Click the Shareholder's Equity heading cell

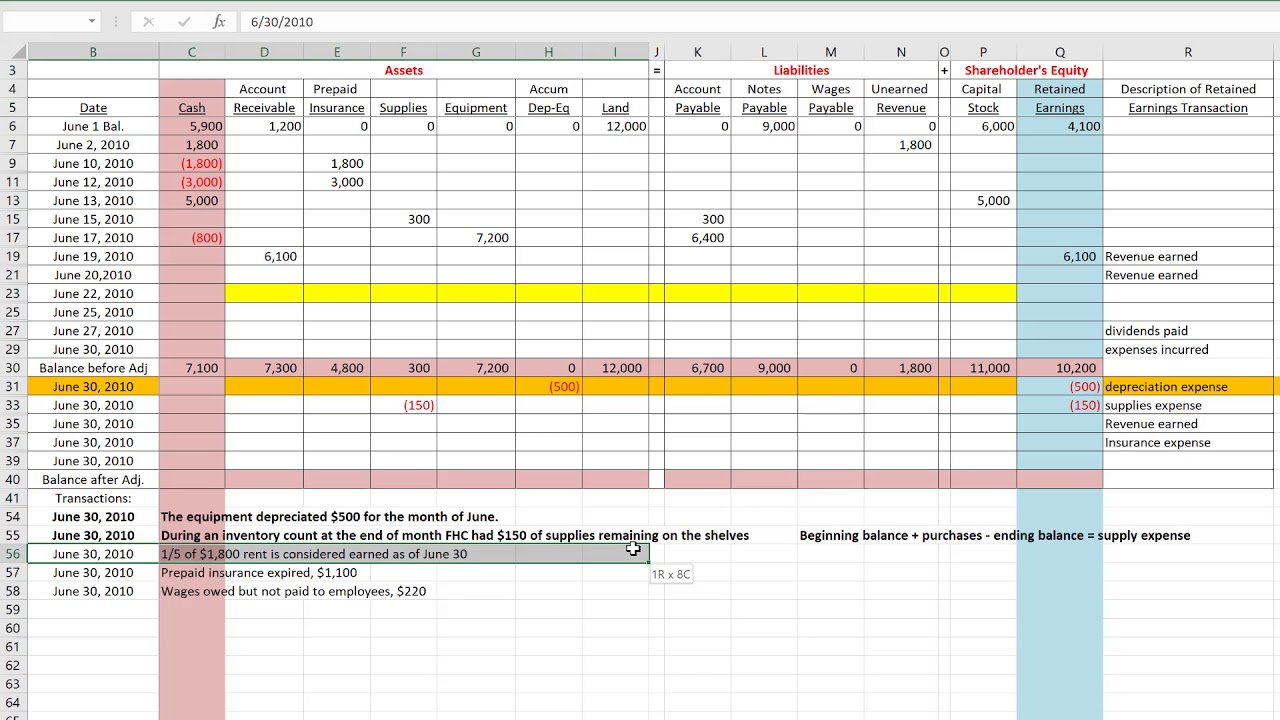[x=1026, y=70]
